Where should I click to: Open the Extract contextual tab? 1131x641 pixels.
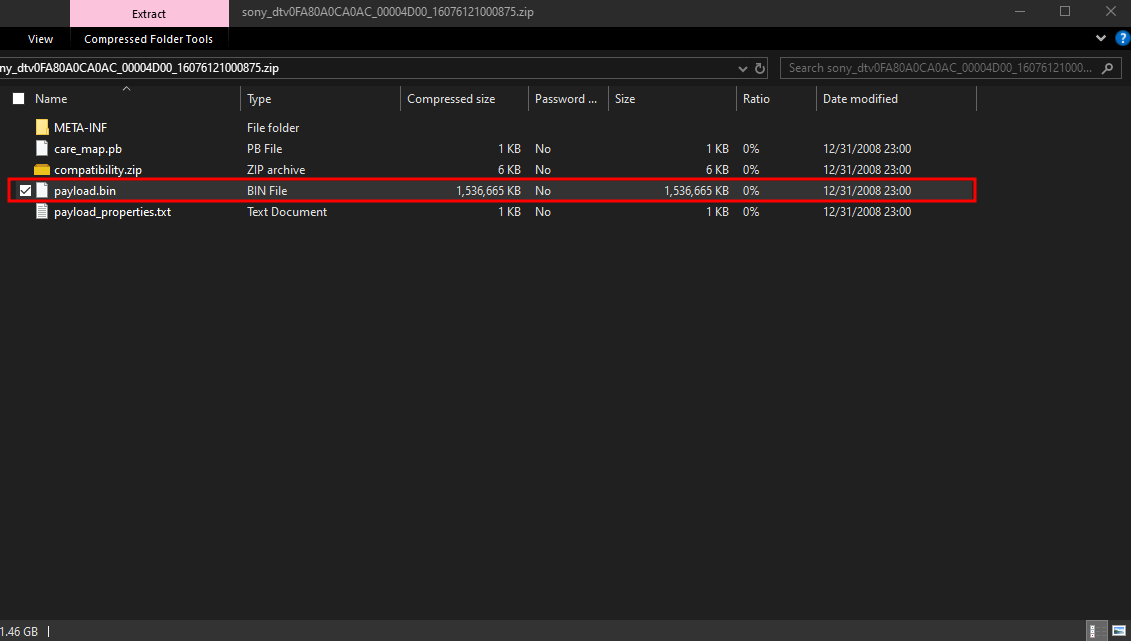(149, 14)
